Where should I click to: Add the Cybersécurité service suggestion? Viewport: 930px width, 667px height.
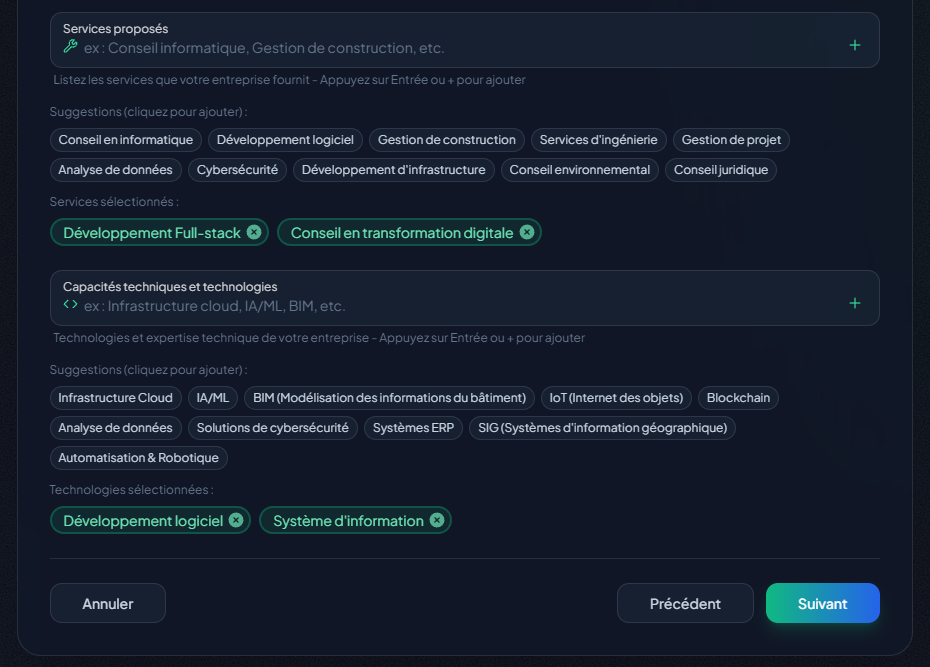tap(237, 170)
